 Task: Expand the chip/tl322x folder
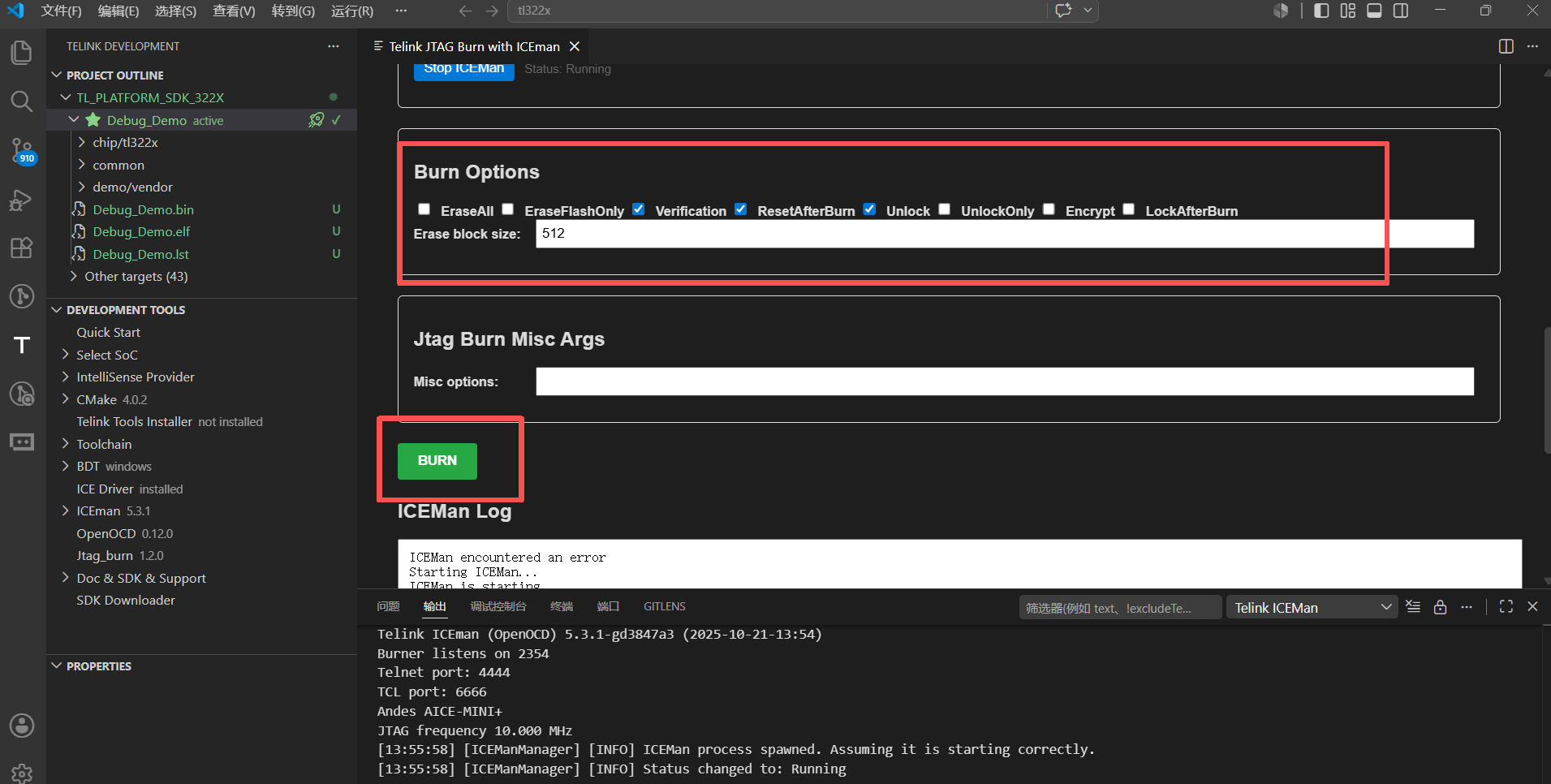point(81,142)
